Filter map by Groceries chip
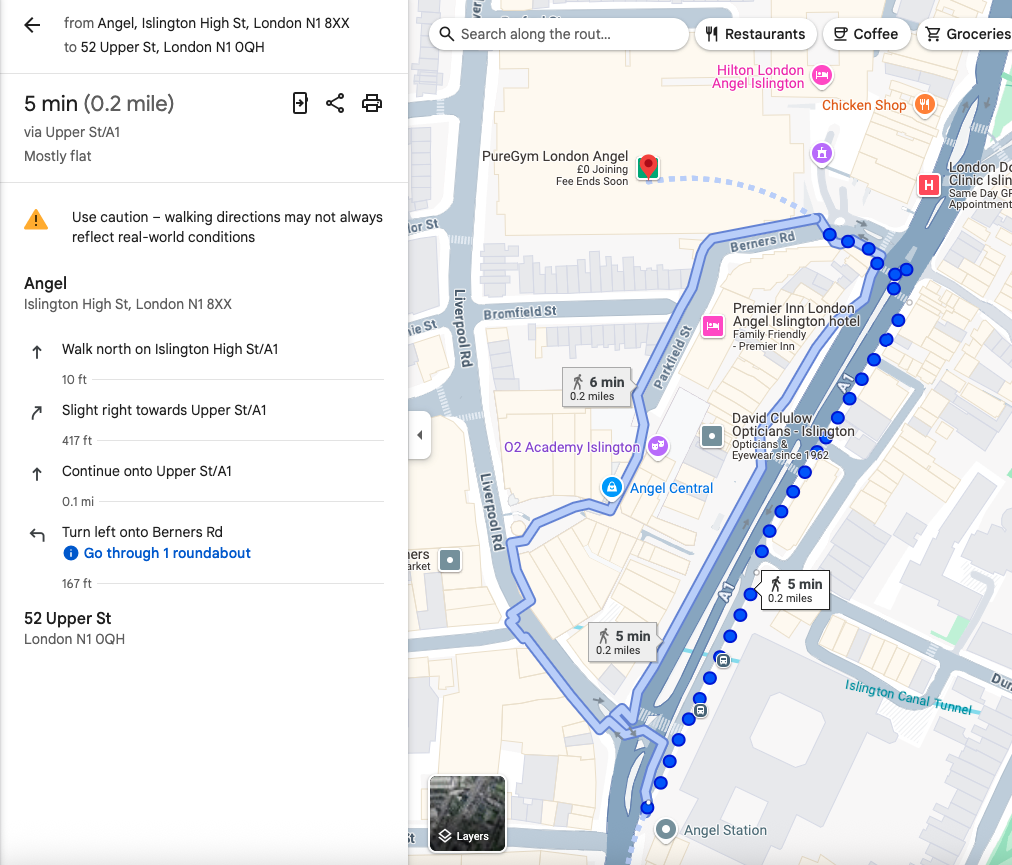Viewport: 1012px width, 865px height. pos(966,34)
